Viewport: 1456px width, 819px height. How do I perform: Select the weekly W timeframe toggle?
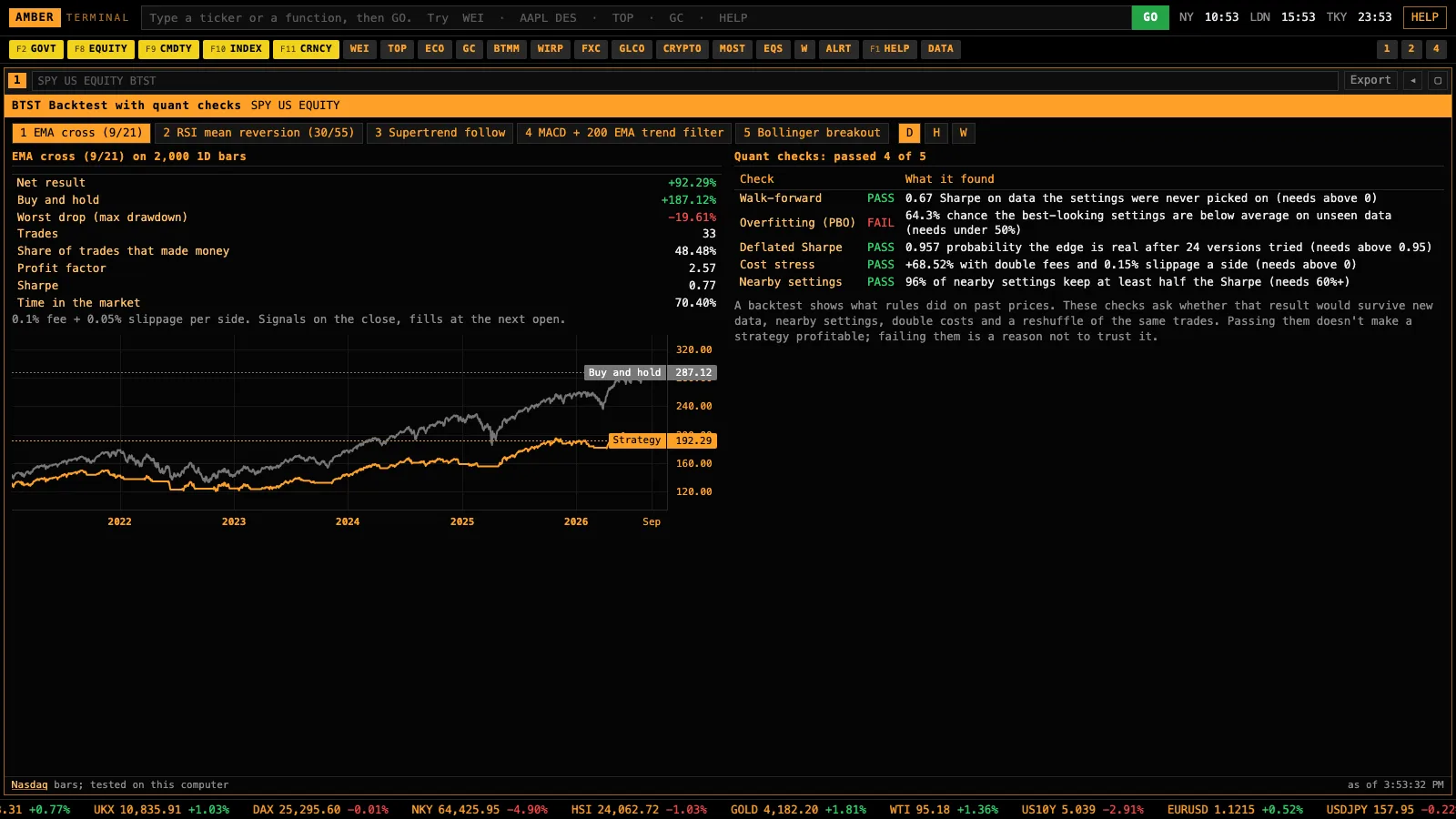[x=964, y=133]
